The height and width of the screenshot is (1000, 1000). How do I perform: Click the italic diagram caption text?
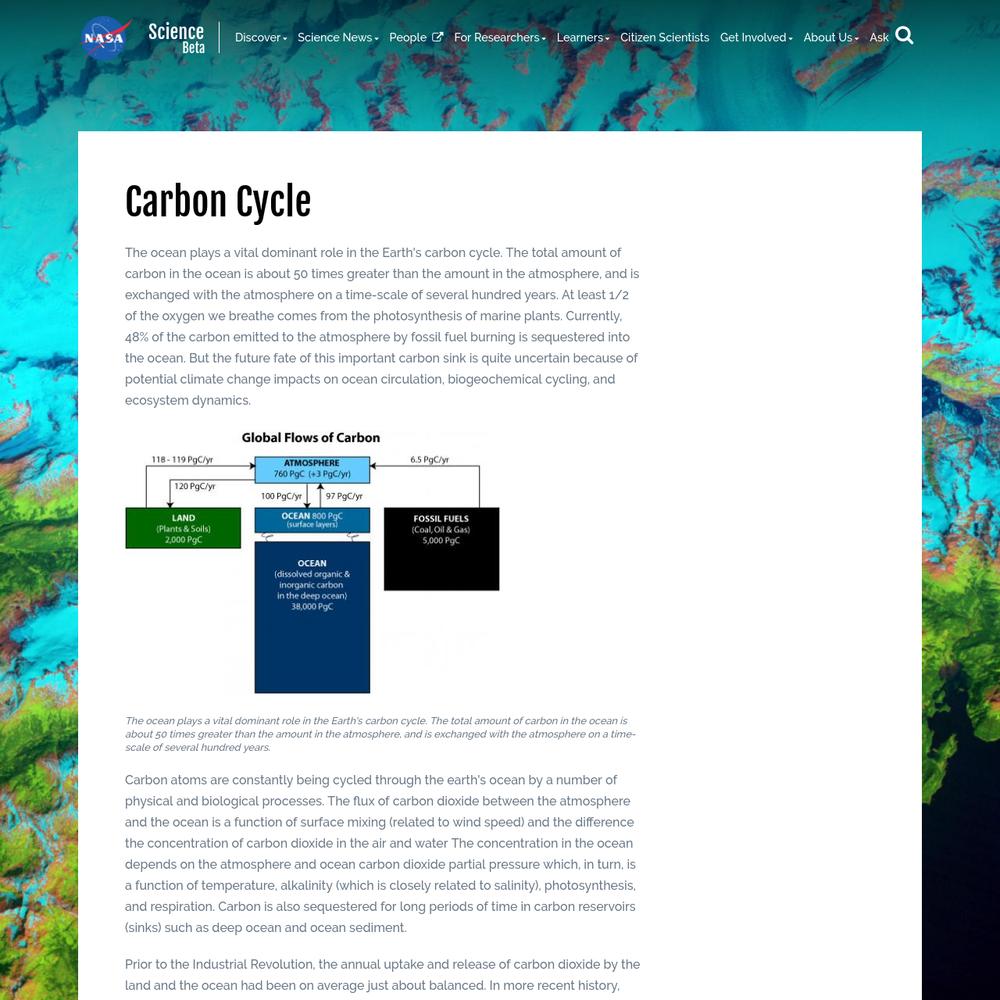pyautogui.click(x=380, y=734)
